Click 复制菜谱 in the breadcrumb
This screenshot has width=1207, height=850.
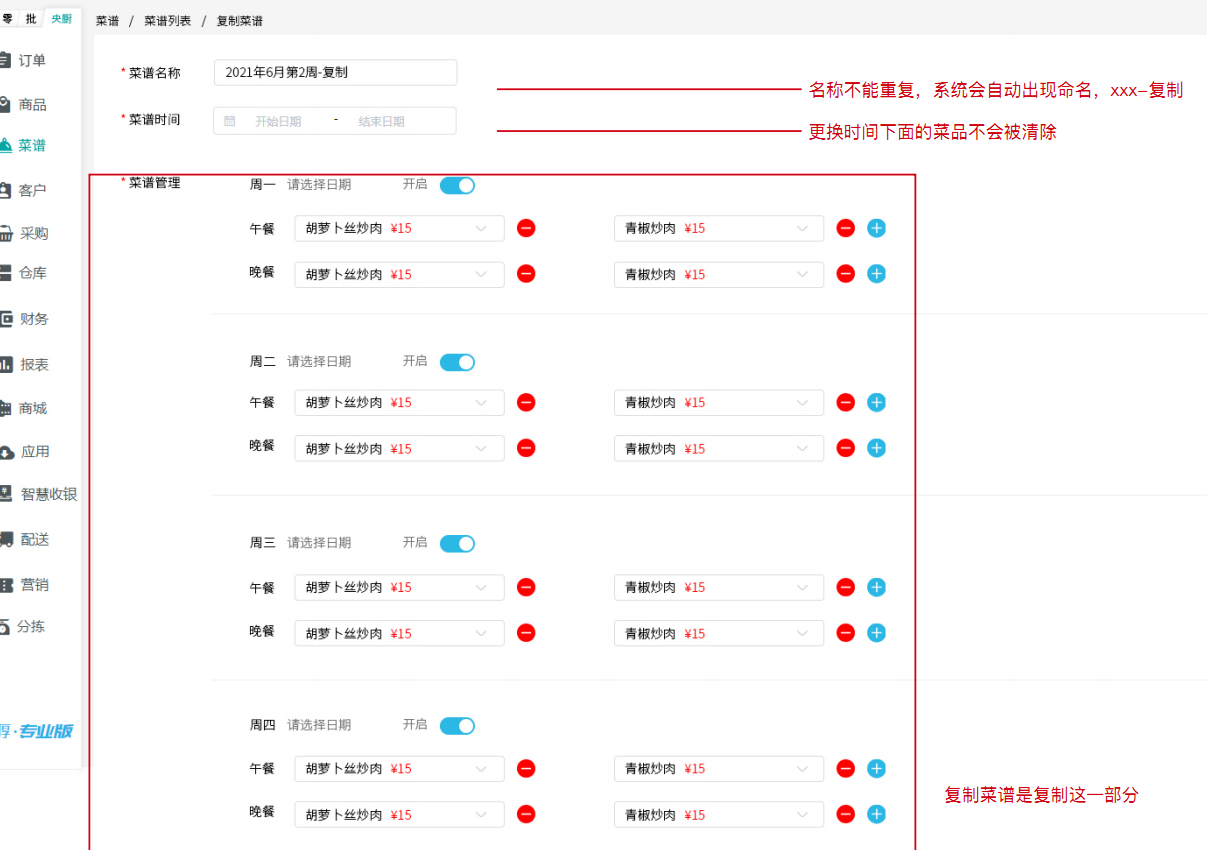(x=240, y=20)
